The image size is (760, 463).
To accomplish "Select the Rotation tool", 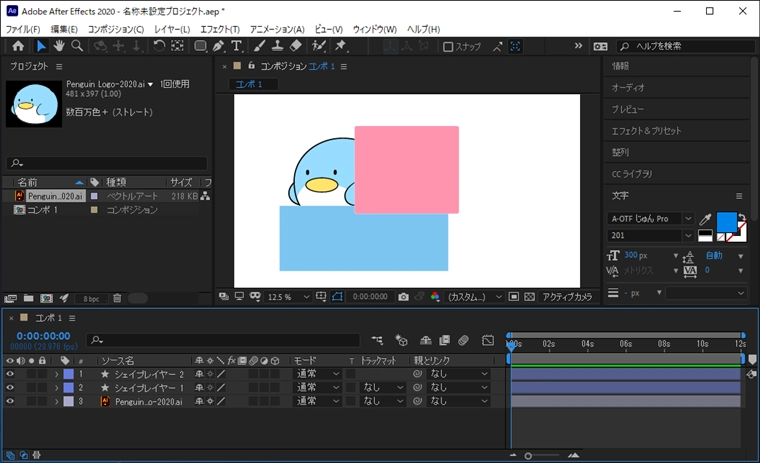I will point(159,46).
